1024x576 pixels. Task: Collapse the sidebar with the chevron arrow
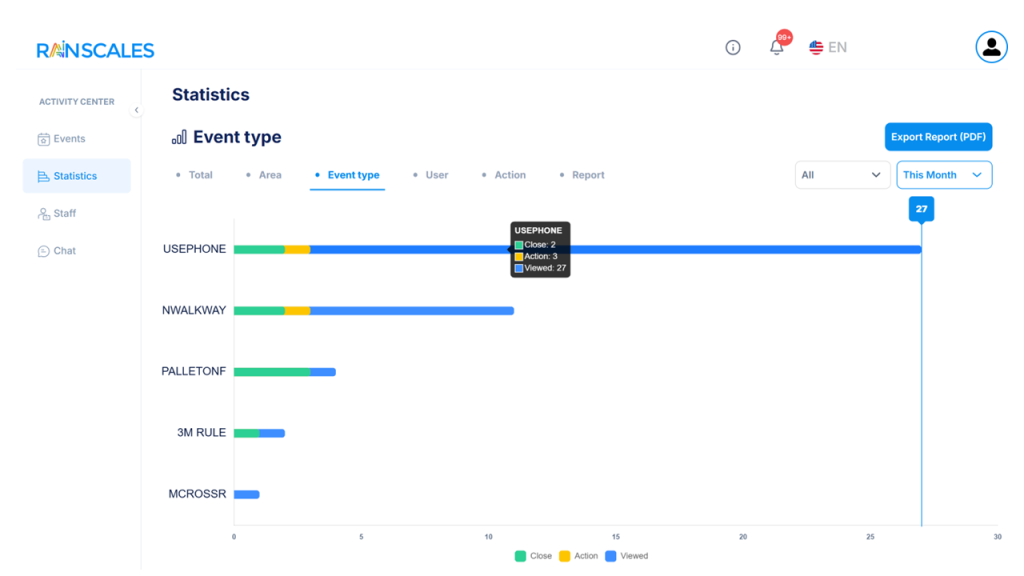click(x=136, y=110)
